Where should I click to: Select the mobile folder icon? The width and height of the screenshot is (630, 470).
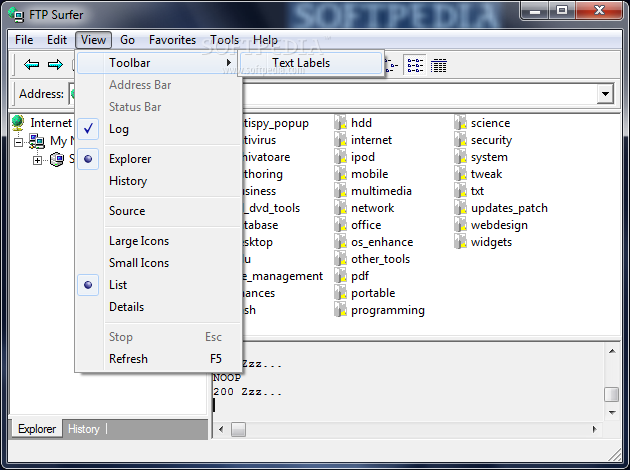[x=340, y=174]
